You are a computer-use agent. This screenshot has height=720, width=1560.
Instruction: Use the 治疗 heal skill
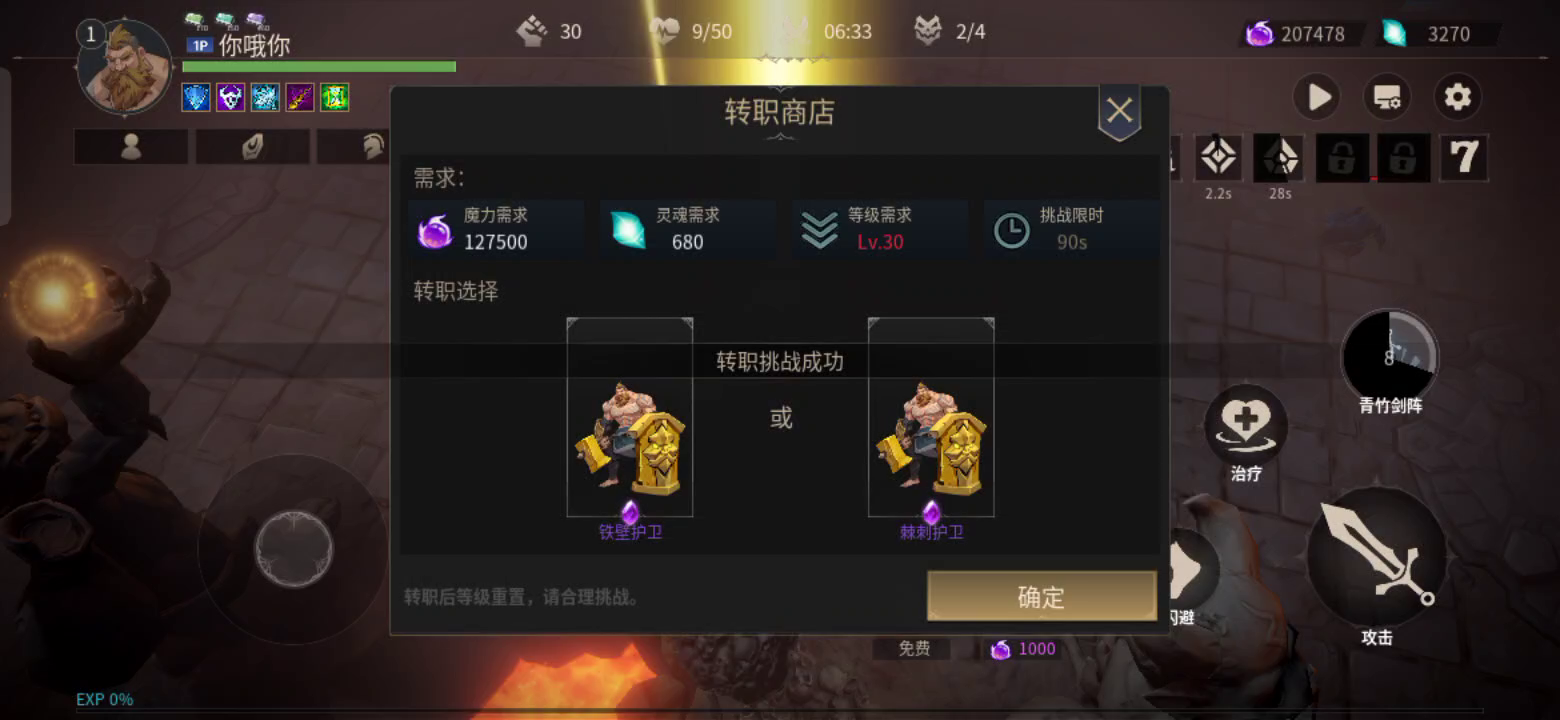pos(1245,423)
